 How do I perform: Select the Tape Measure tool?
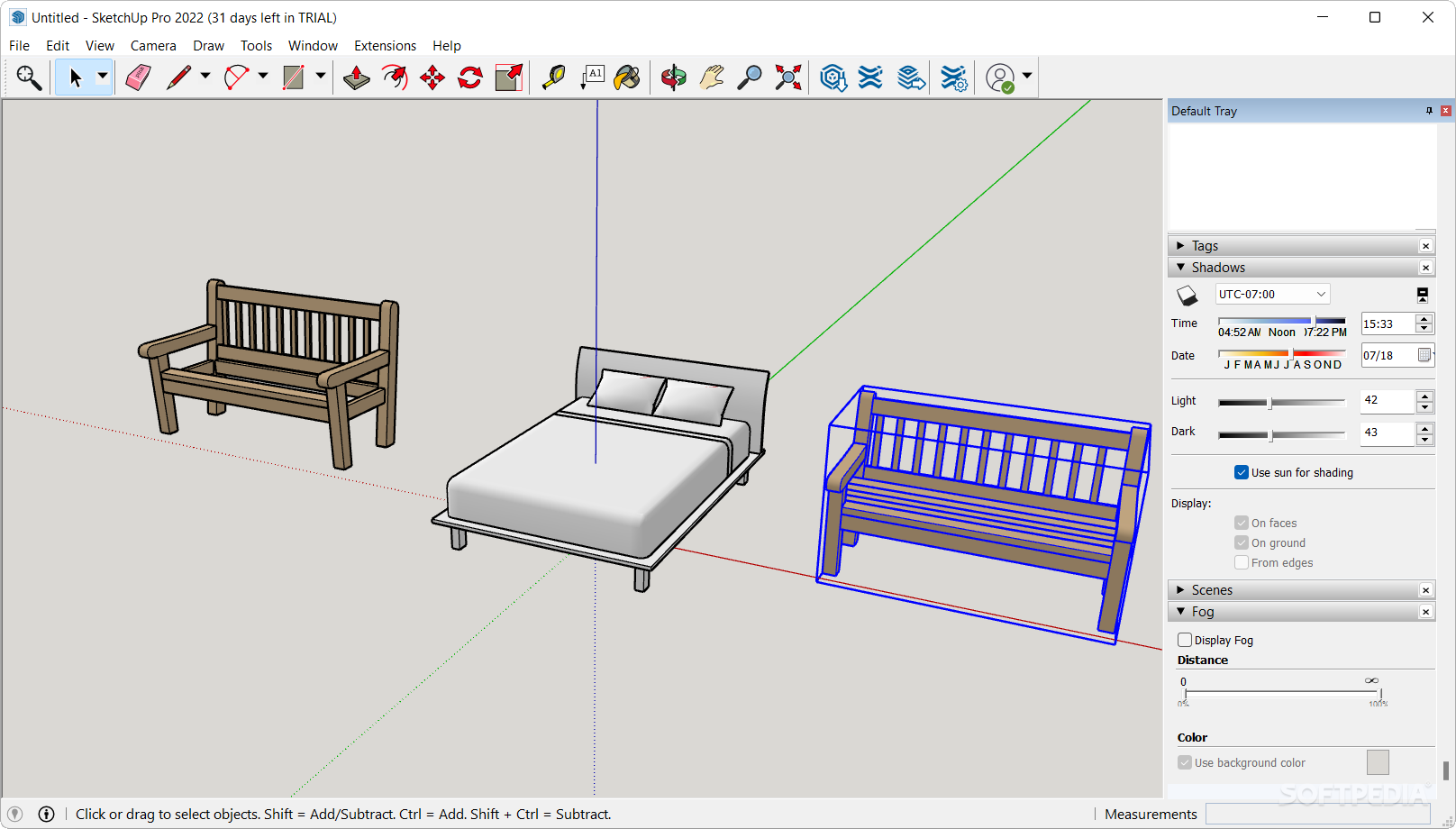554,78
